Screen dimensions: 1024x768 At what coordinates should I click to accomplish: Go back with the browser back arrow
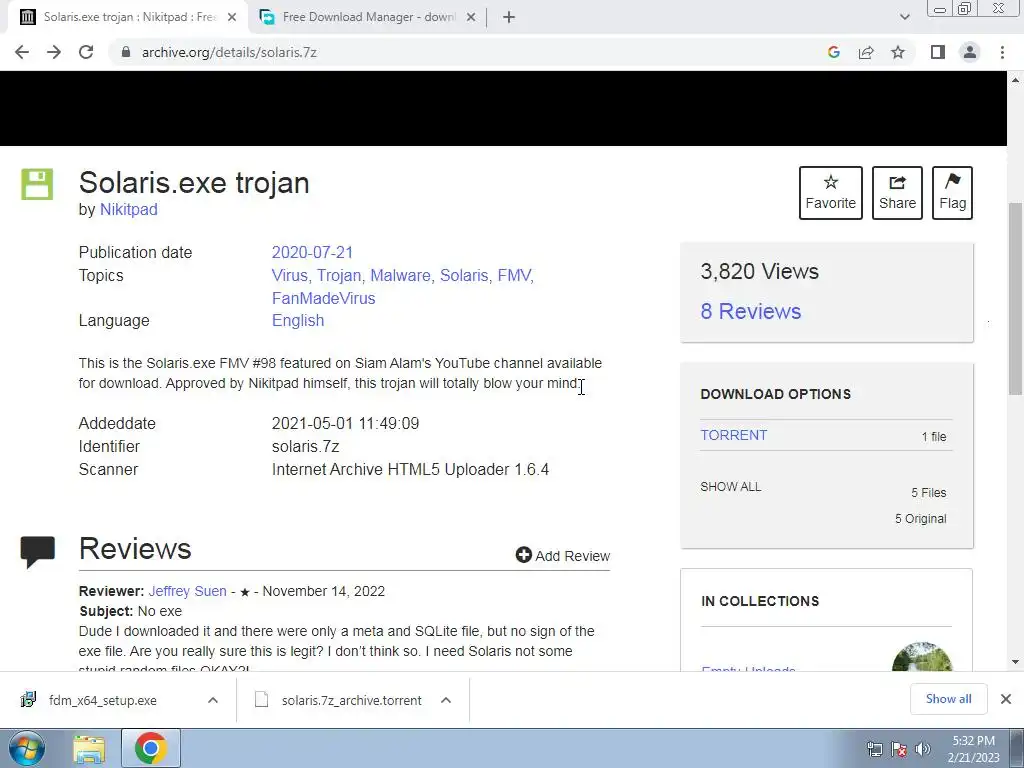22,52
